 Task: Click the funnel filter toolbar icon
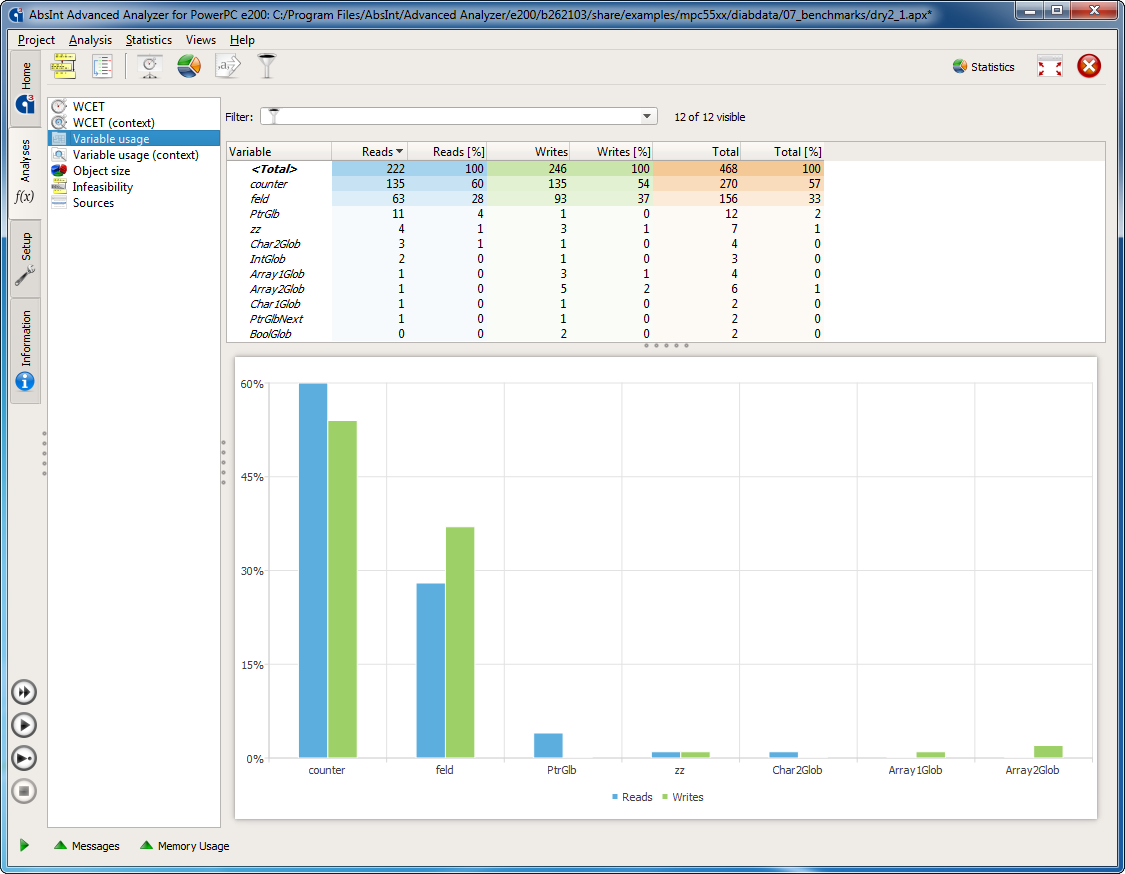(267, 66)
